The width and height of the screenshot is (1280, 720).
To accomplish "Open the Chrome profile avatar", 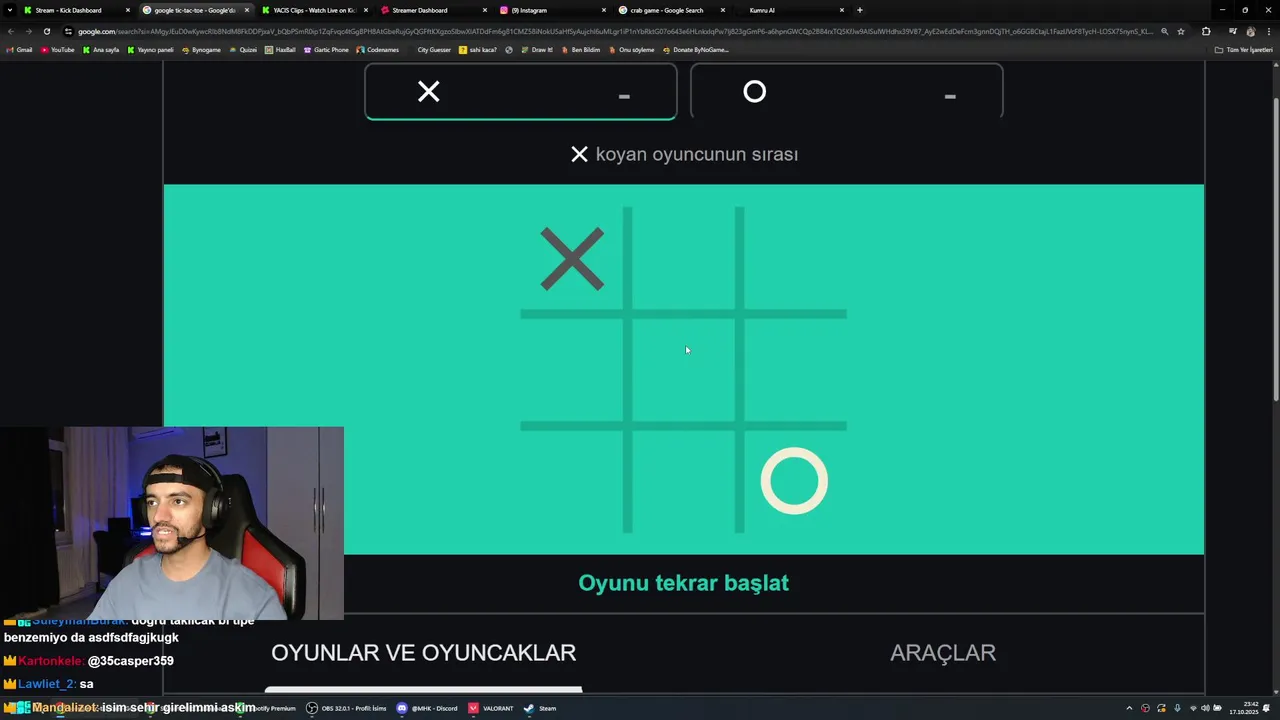I will (1250, 31).
